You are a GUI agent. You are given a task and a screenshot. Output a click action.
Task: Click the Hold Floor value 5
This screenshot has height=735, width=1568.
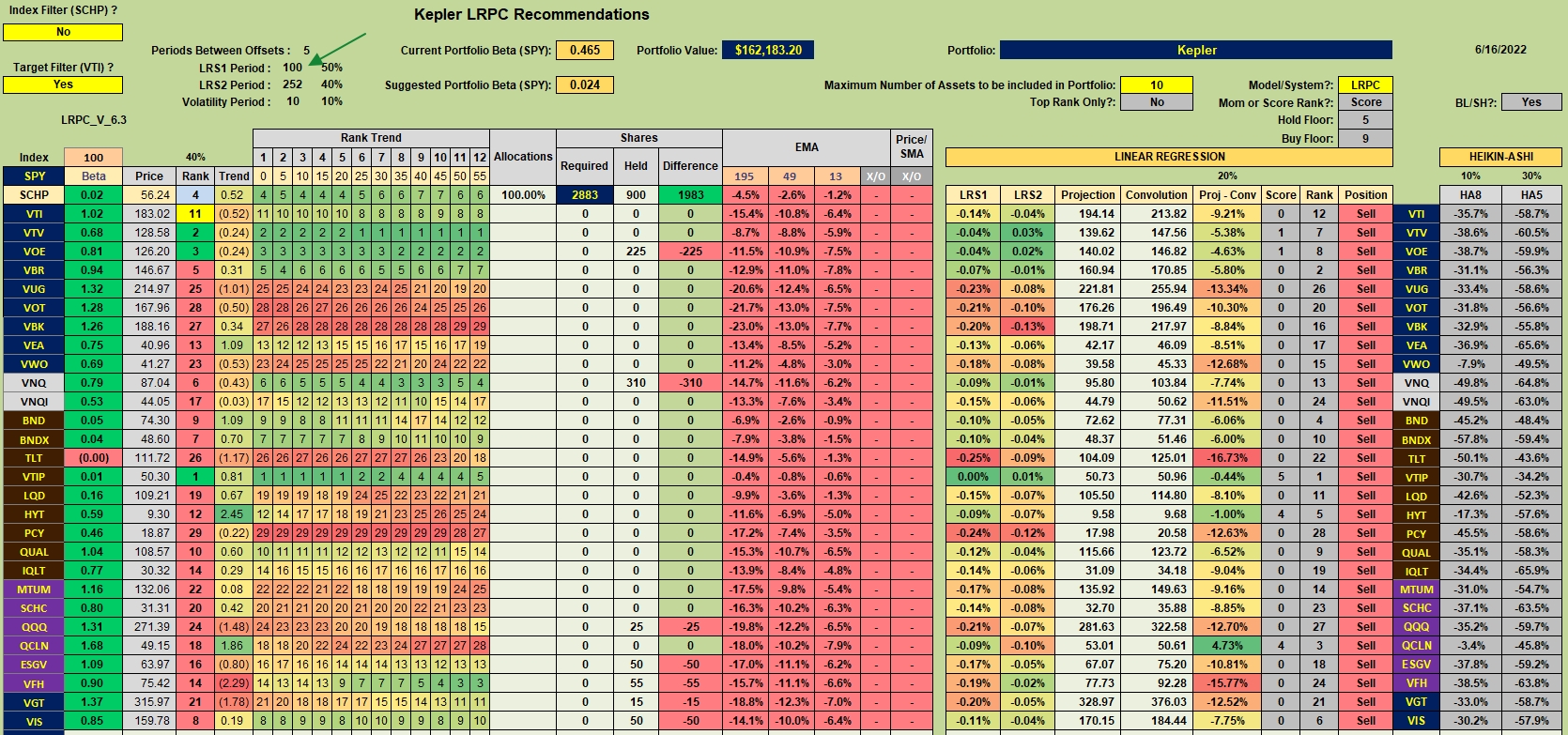click(1365, 120)
